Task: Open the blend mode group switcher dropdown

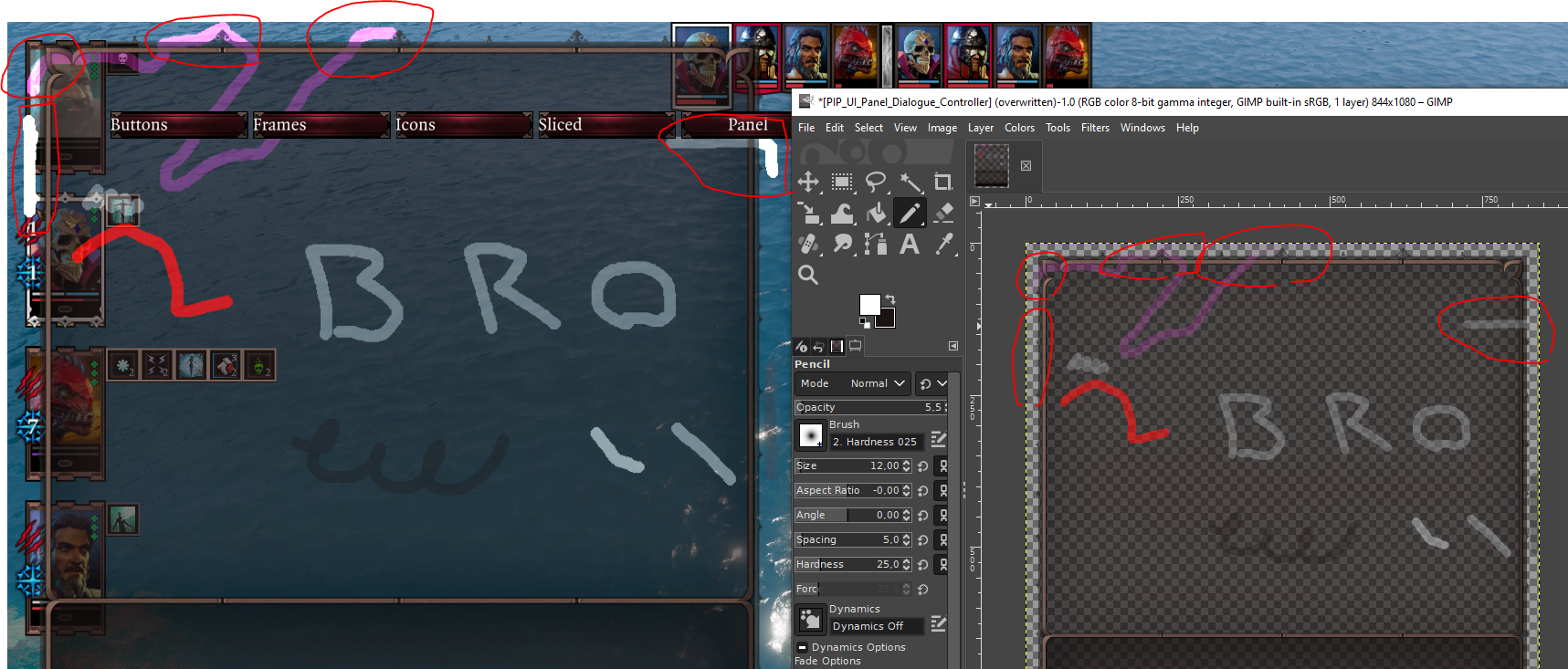Action: [x=932, y=383]
